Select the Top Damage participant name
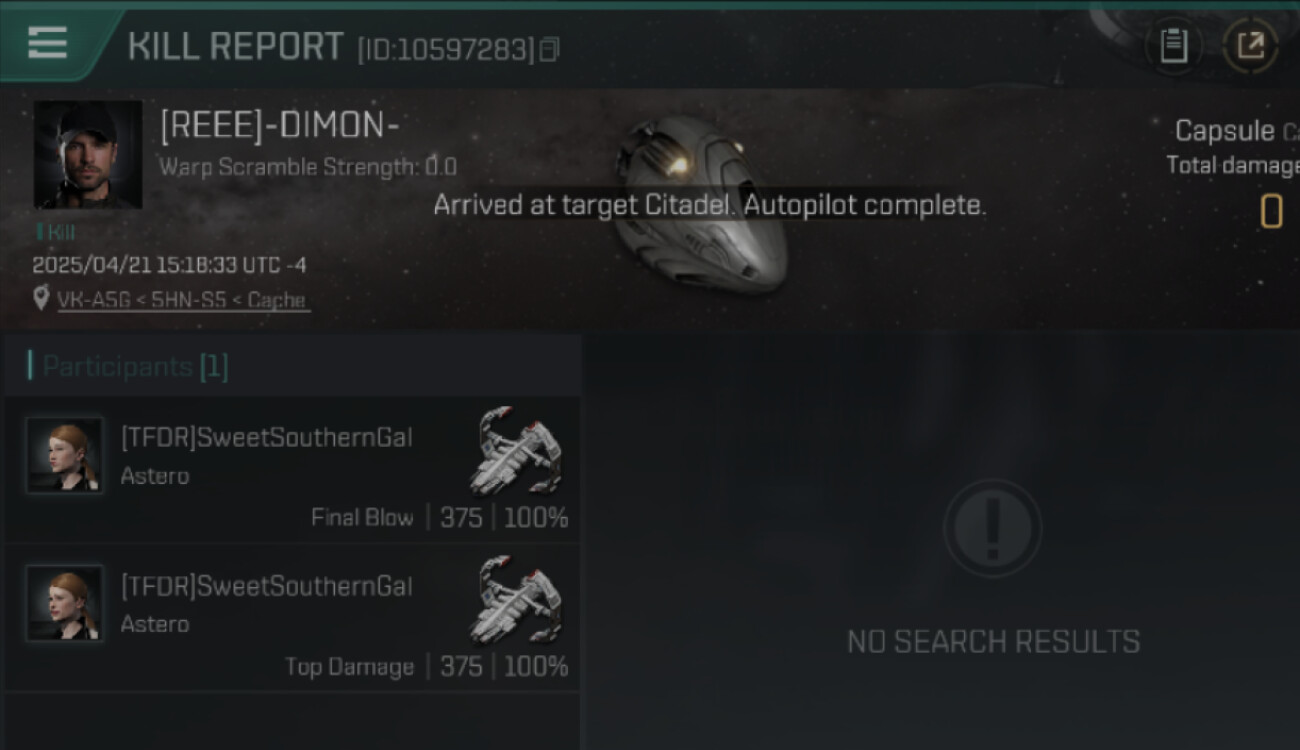Image resolution: width=1300 pixels, height=750 pixels. 266,586
